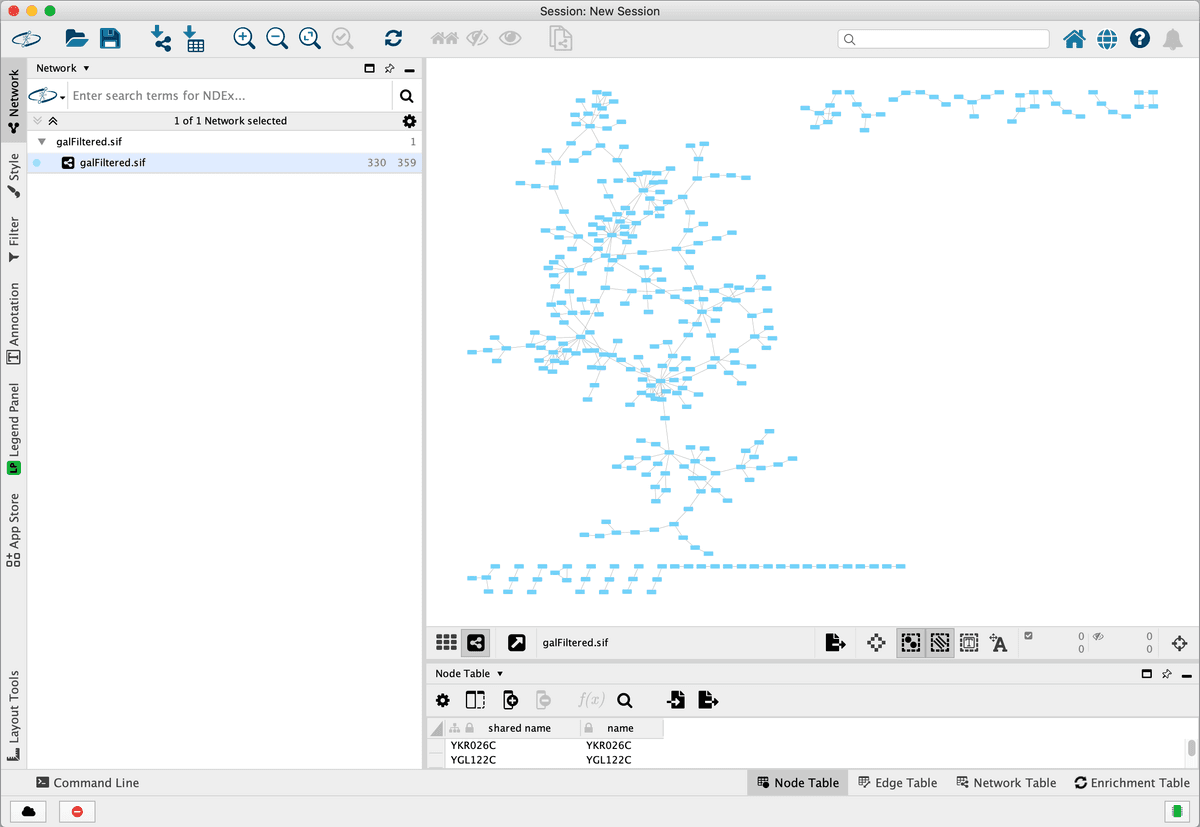Viewport: 1200px width, 827px height.
Task: Open Annotation side tab
Action: point(13,322)
